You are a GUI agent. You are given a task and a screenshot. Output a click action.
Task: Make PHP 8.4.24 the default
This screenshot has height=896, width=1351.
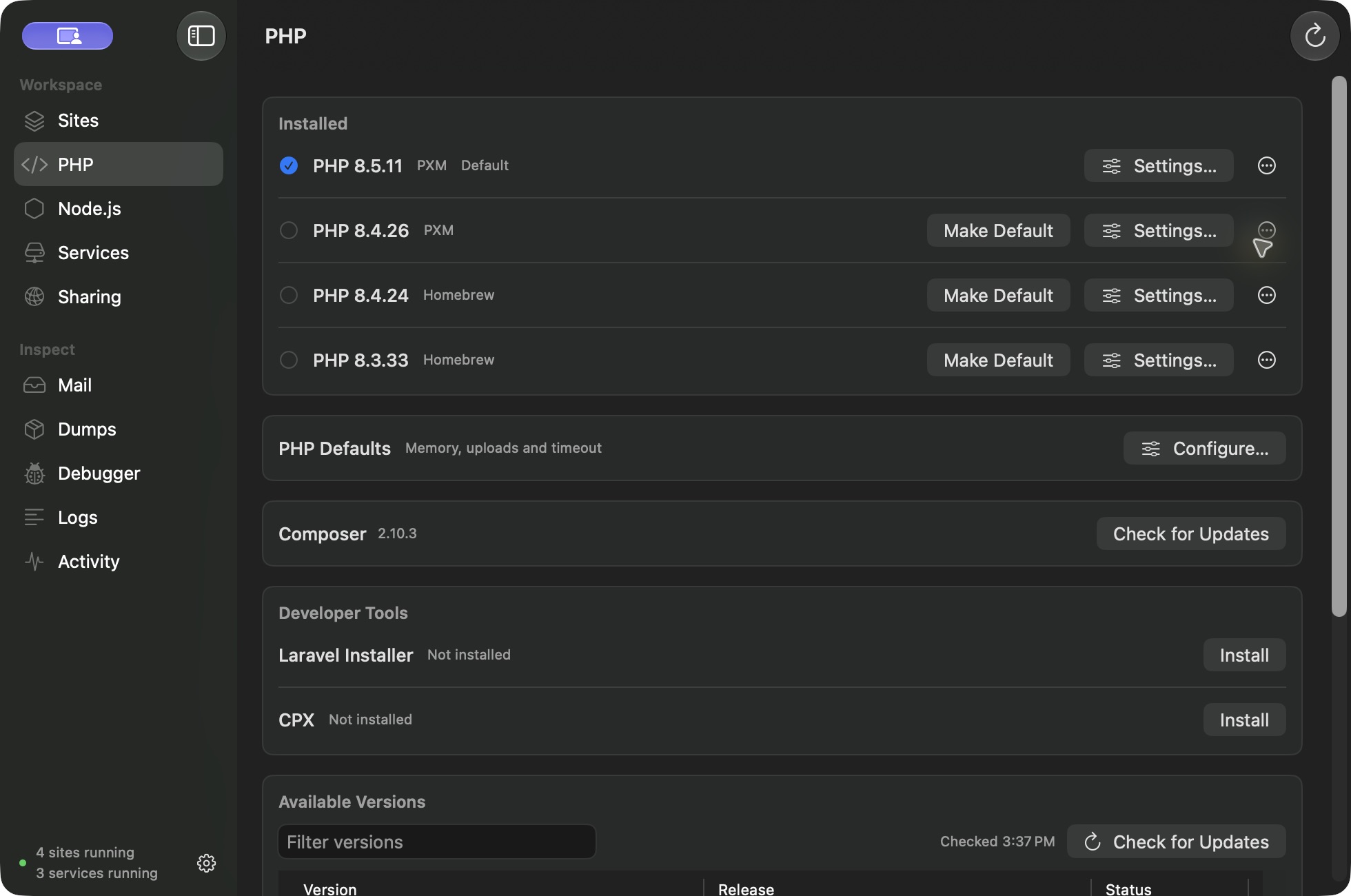click(x=998, y=295)
